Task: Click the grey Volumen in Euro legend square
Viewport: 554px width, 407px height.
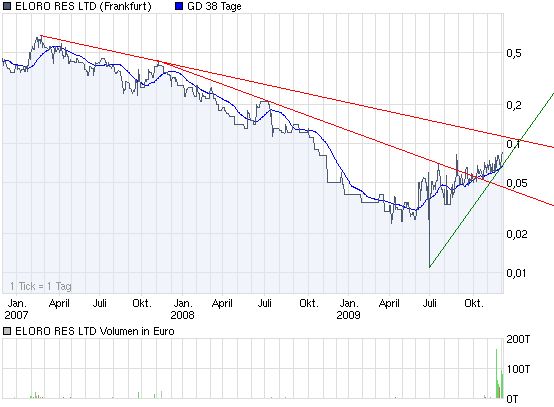Action: pyautogui.click(x=7, y=331)
